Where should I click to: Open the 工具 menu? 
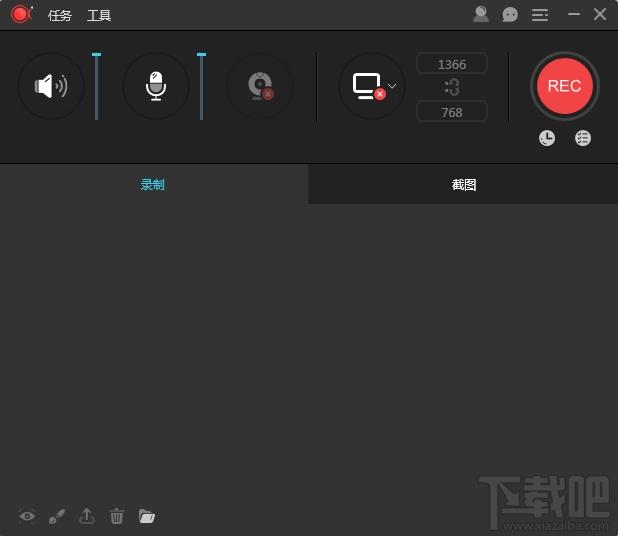(99, 16)
